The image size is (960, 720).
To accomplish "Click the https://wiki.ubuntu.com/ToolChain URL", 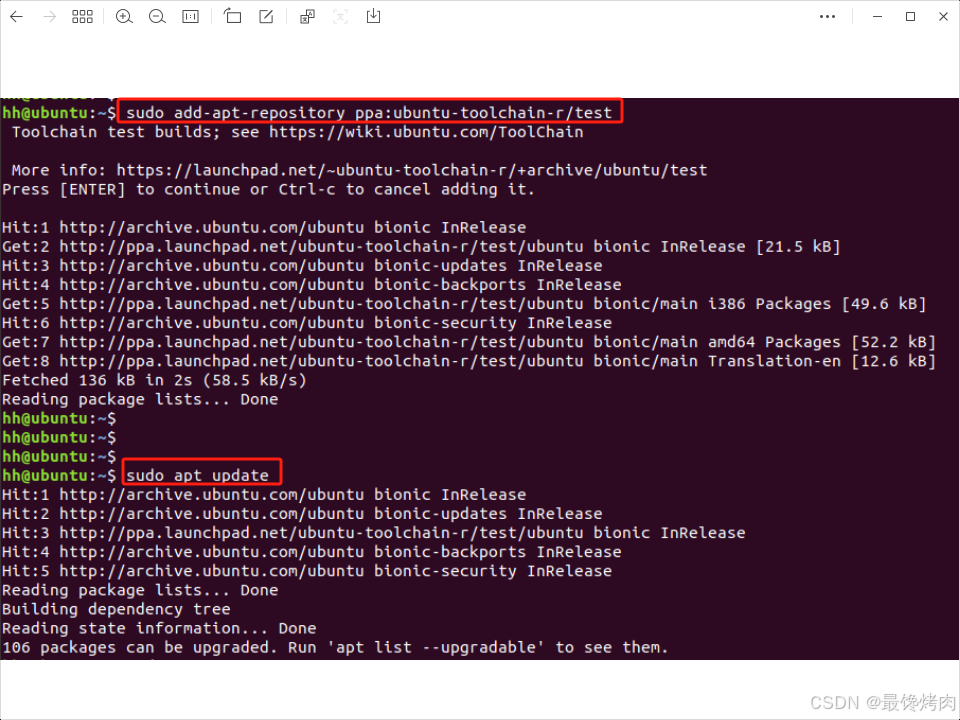I will point(426,132).
